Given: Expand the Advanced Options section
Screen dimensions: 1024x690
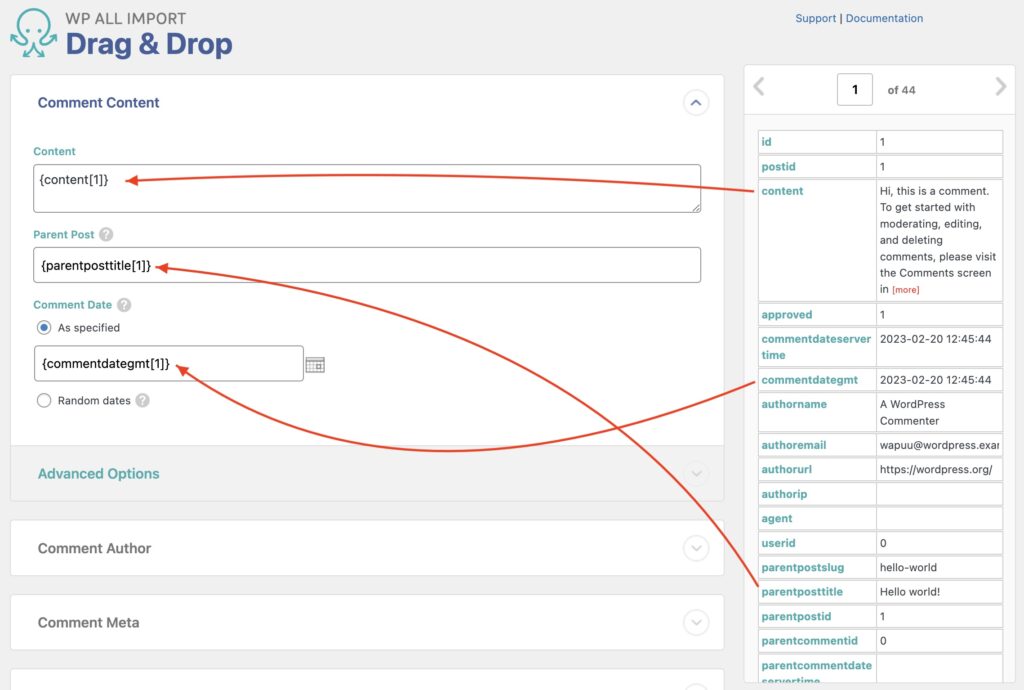Looking at the screenshot, I should point(98,474).
